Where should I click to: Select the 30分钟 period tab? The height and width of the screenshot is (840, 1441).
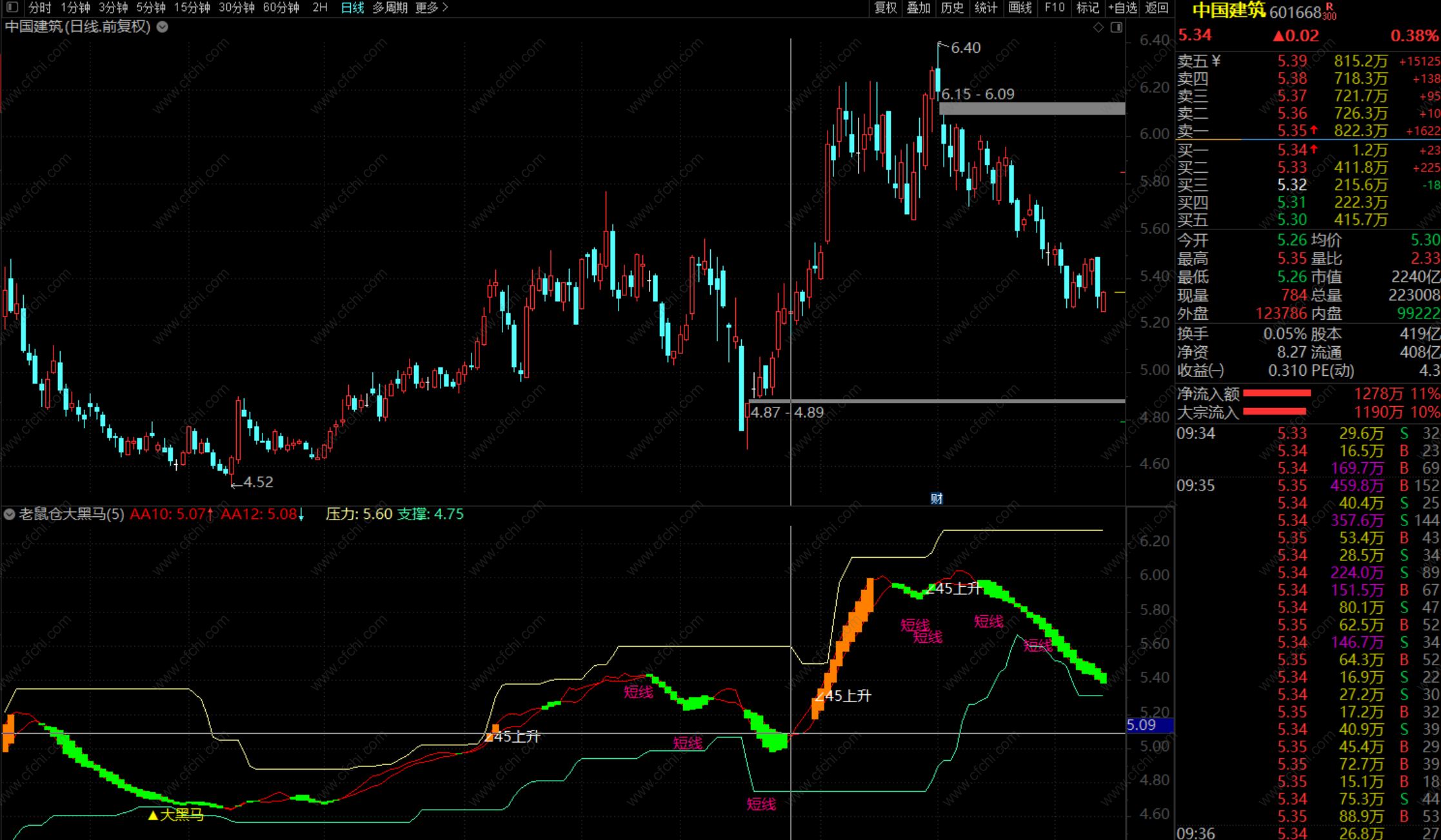tap(236, 8)
